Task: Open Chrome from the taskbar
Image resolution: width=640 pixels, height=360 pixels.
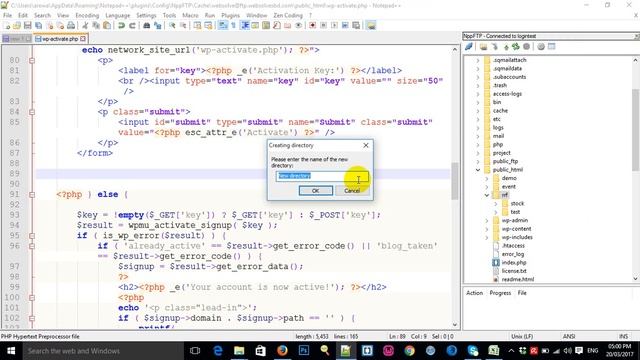Action: pyautogui.click(x=409, y=351)
